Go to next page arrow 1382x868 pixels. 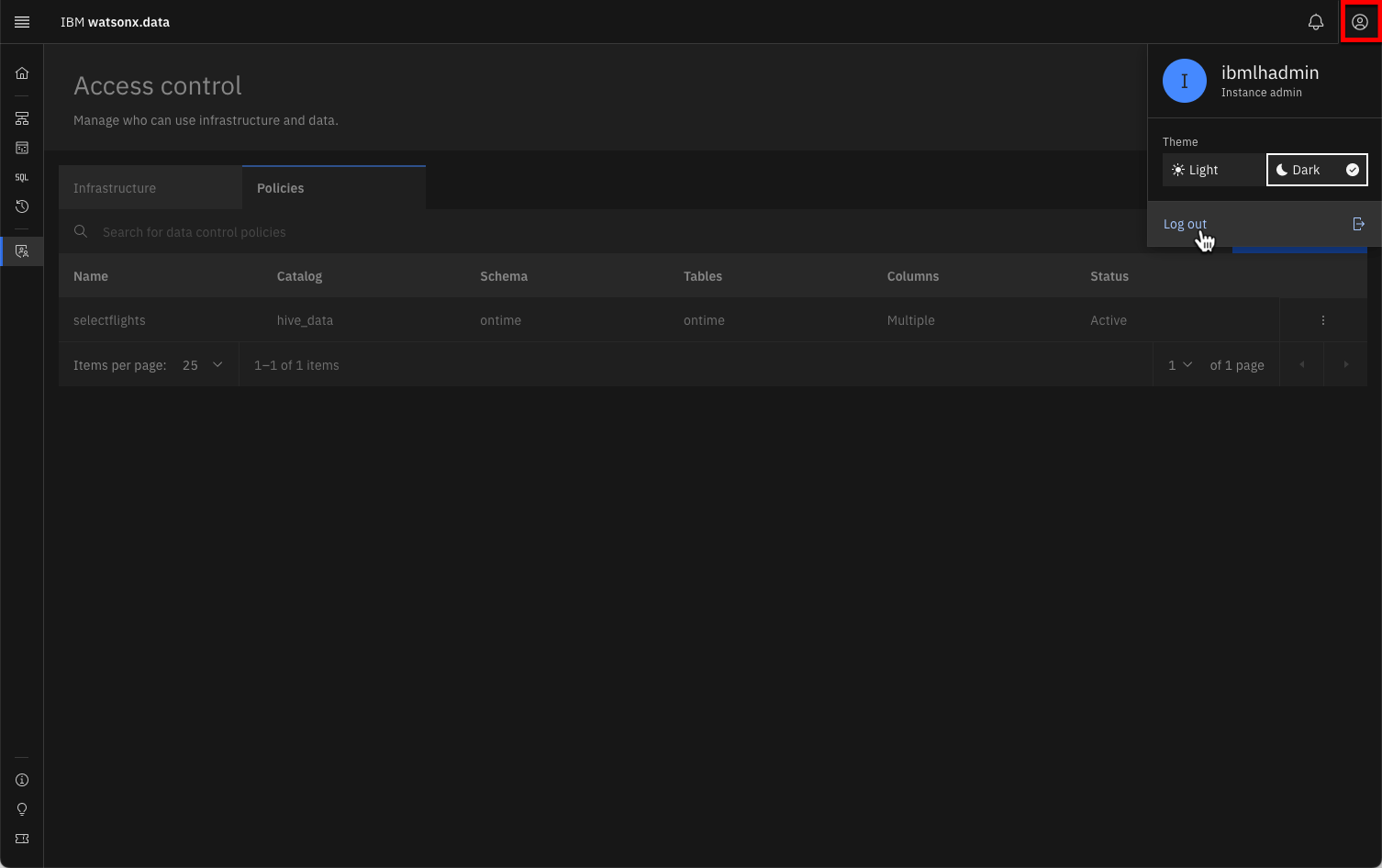point(1345,364)
